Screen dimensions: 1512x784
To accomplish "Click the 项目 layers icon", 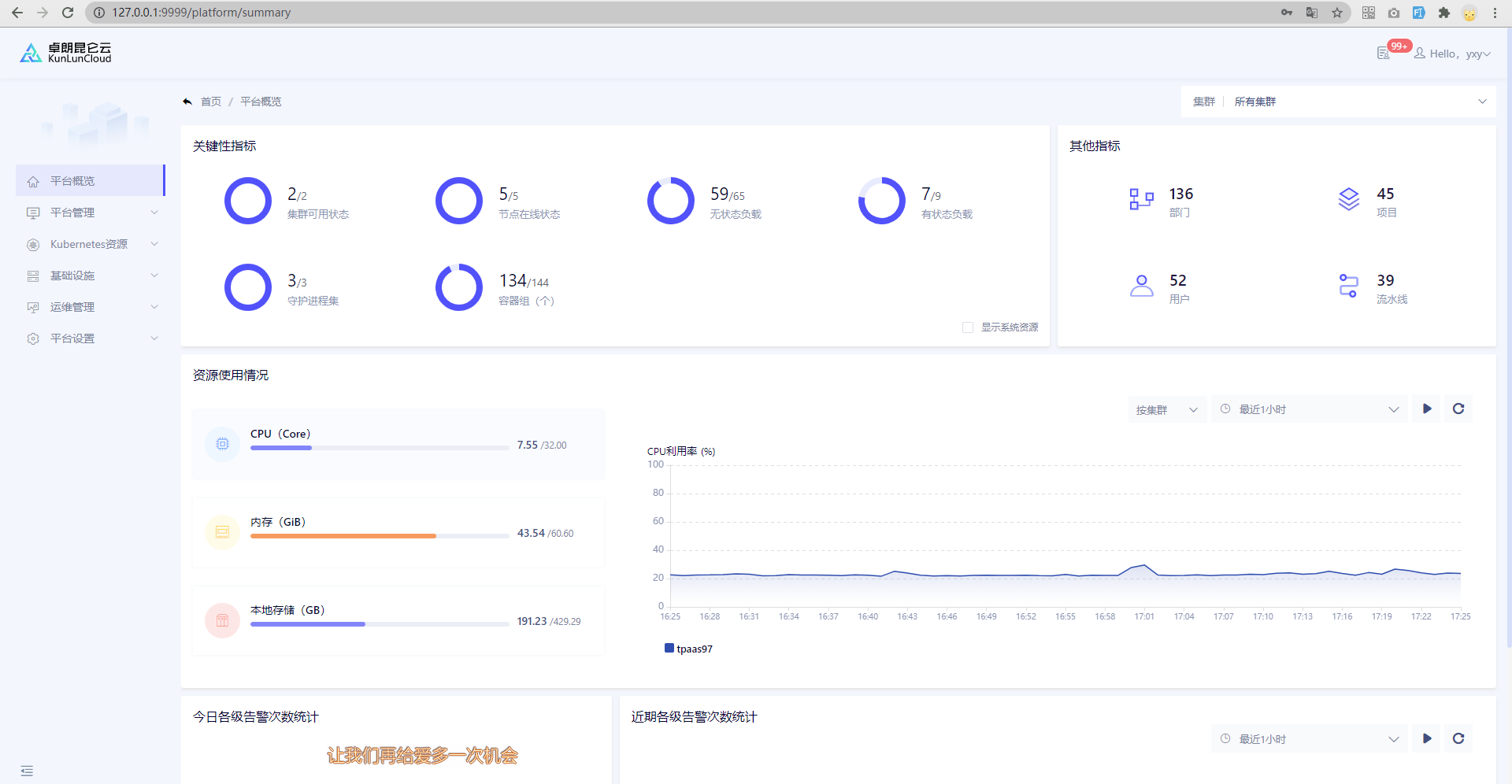I will click(x=1349, y=199).
